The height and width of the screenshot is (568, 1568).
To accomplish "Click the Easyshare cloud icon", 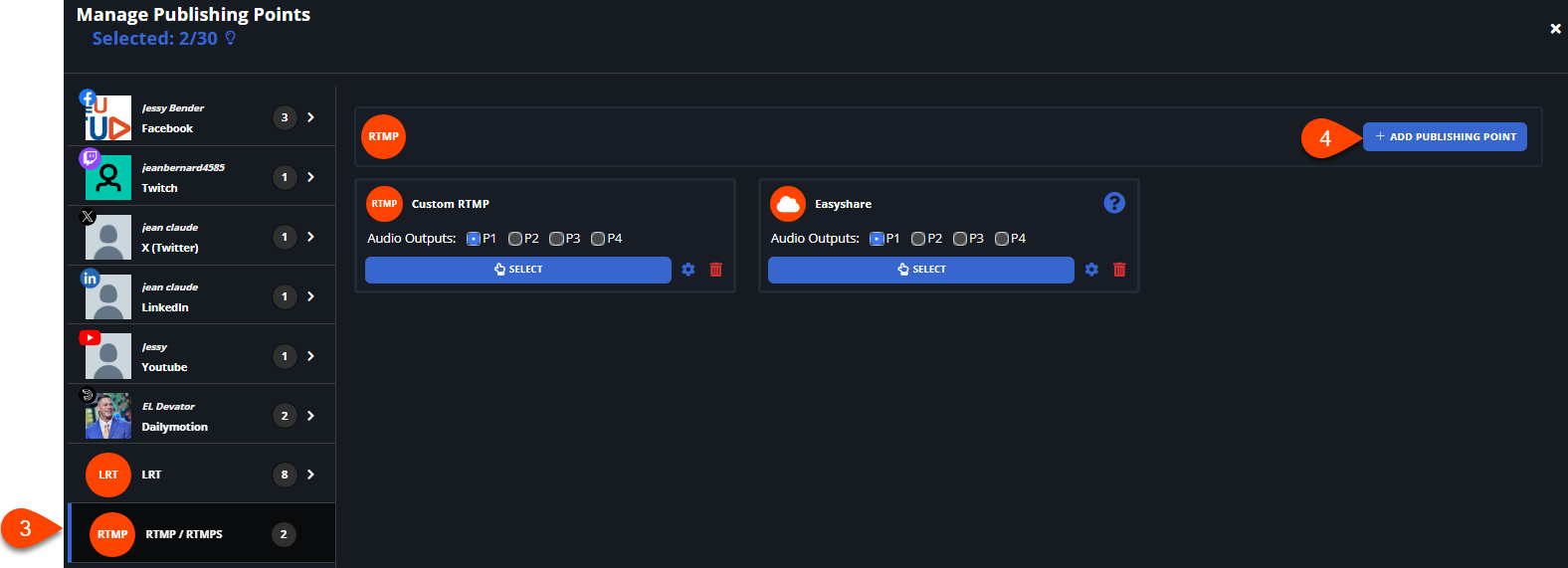I will (788, 204).
